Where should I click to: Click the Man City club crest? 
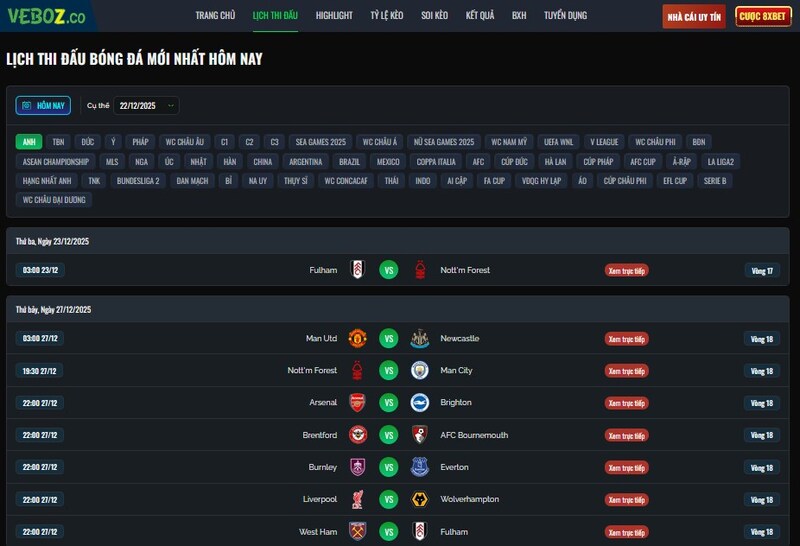point(419,370)
